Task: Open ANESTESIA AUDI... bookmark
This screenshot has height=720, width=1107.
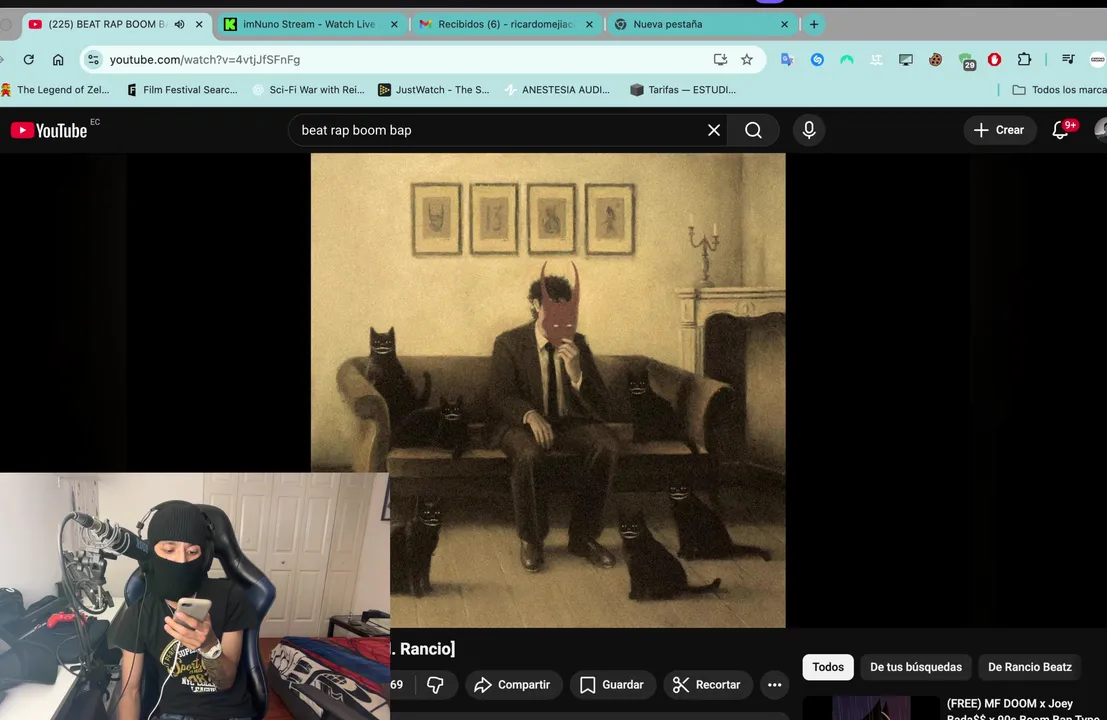Action: 558,90
